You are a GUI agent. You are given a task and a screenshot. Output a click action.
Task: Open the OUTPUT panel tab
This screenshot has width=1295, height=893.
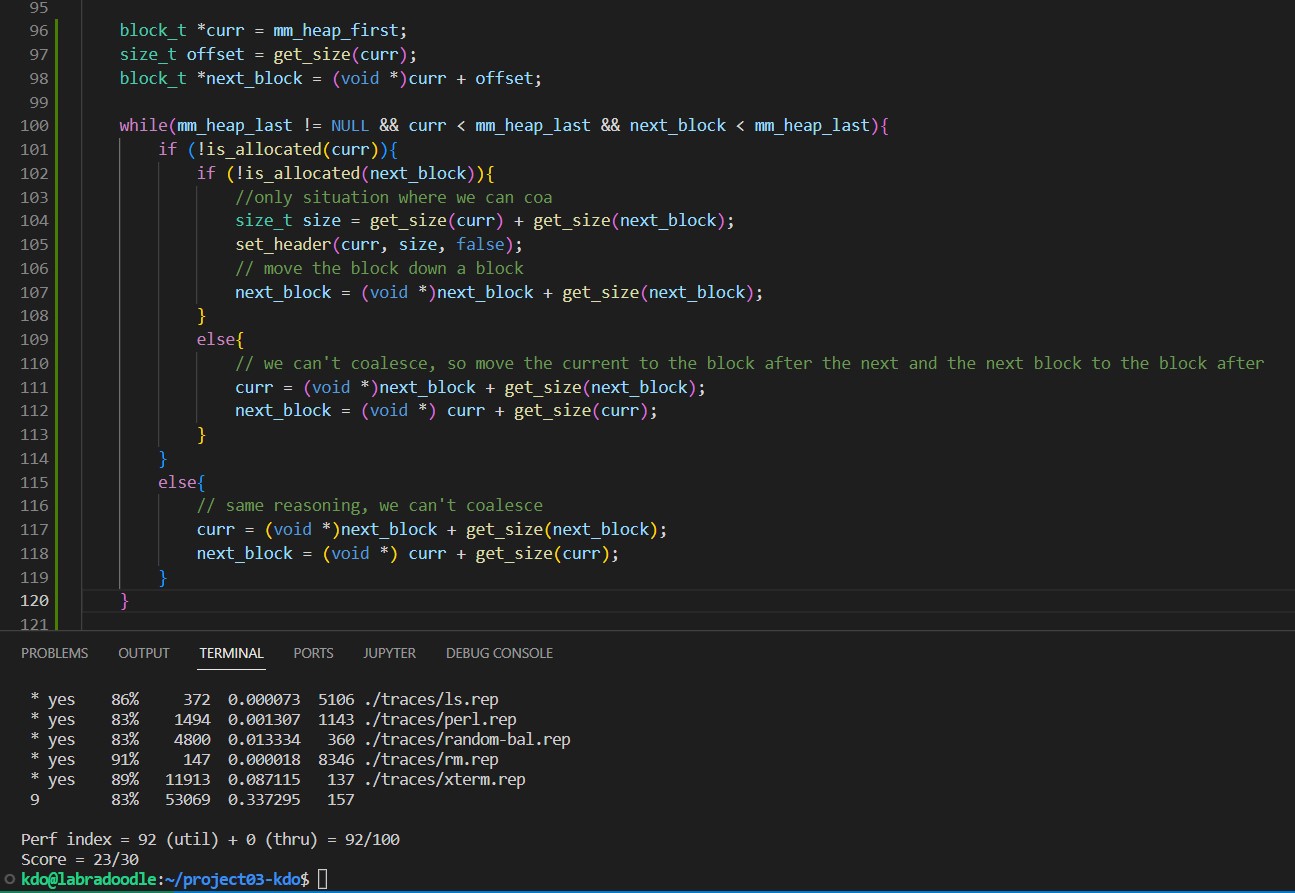(144, 653)
